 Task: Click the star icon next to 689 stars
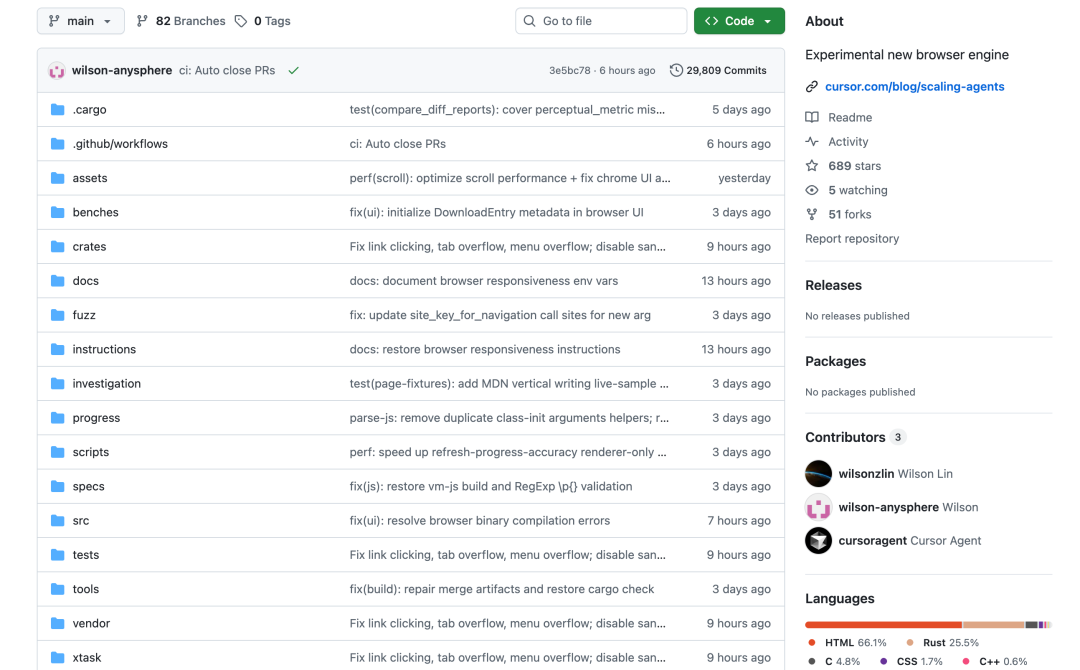click(x=812, y=166)
